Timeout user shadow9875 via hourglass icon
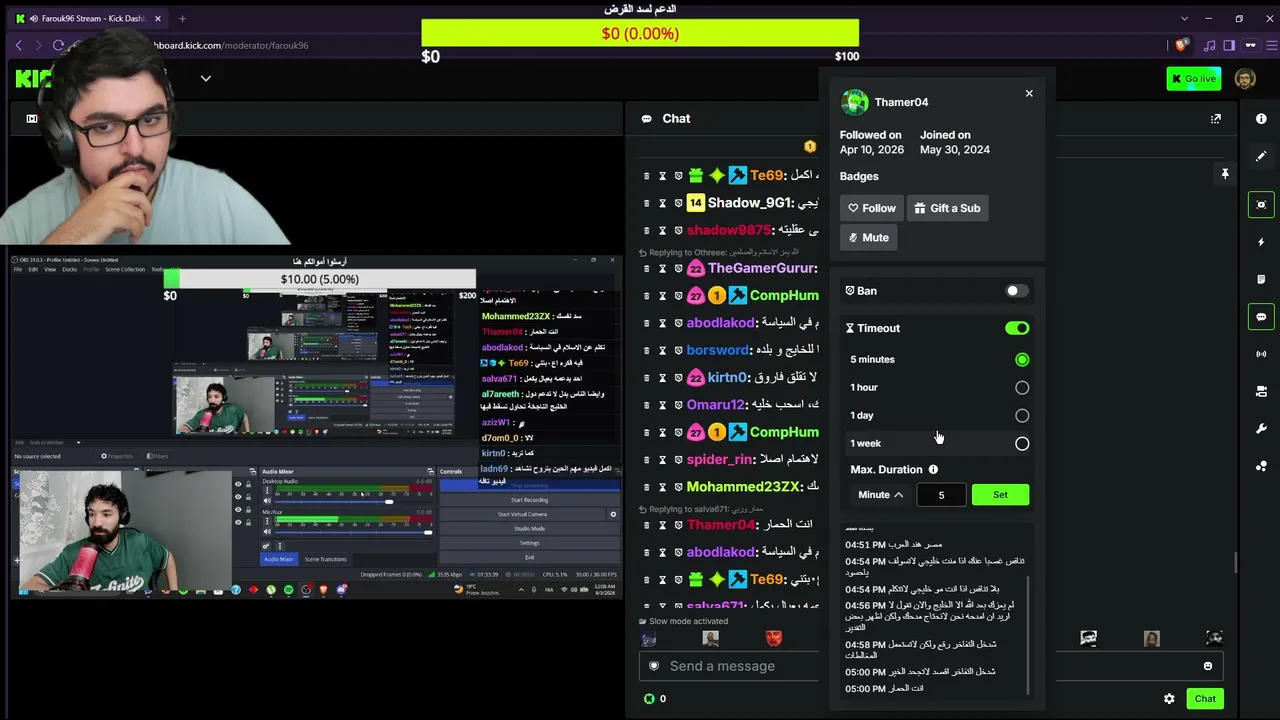This screenshot has width=1280, height=720. [662, 231]
